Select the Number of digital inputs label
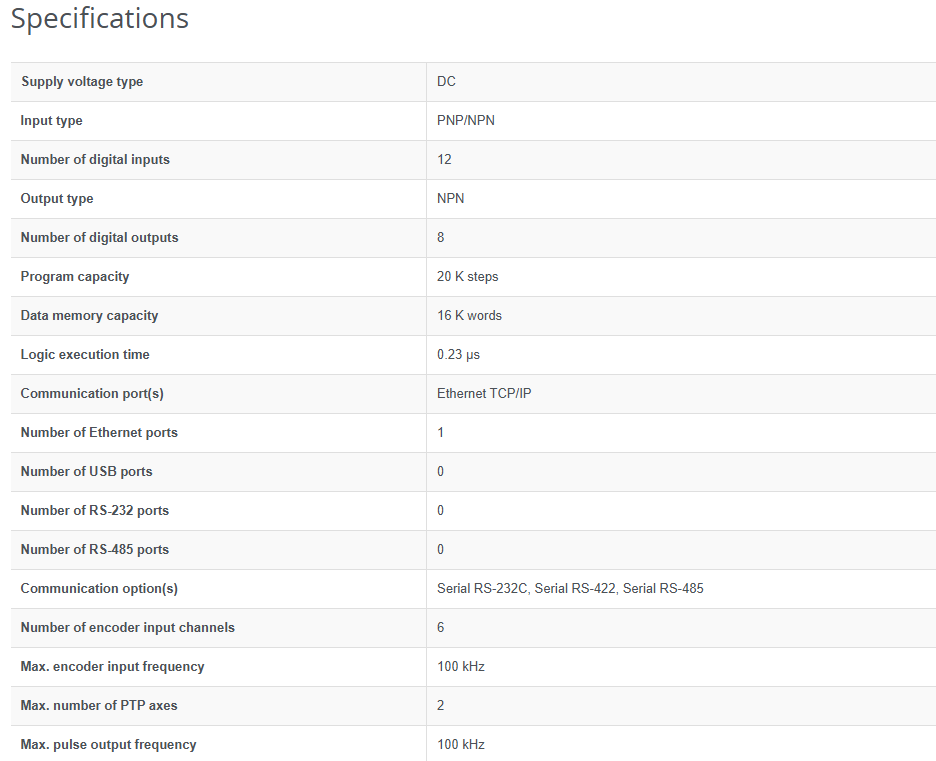This screenshot has height=761, width=936. click(x=95, y=160)
